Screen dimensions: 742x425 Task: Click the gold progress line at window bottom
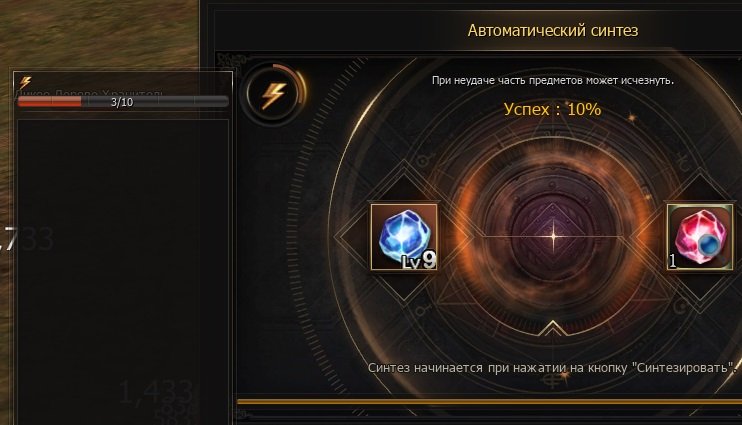pyautogui.click(x=489, y=402)
